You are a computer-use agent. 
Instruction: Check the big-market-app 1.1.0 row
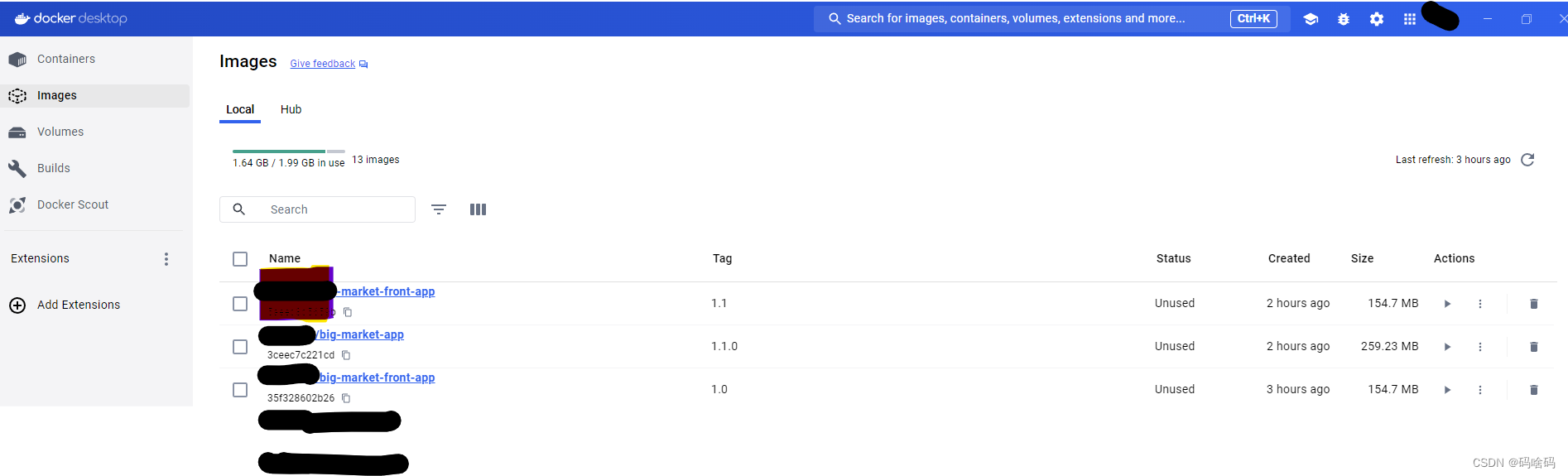pos(240,347)
